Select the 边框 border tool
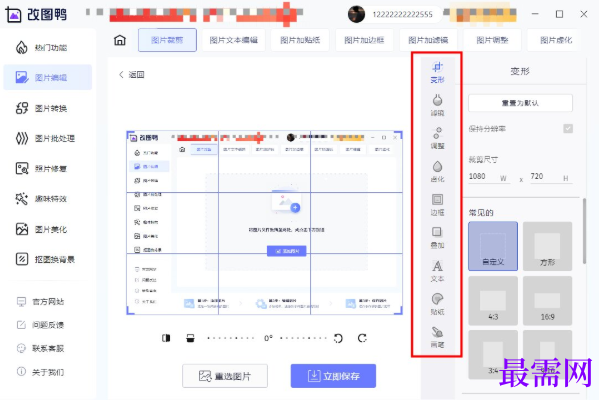 [437, 205]
